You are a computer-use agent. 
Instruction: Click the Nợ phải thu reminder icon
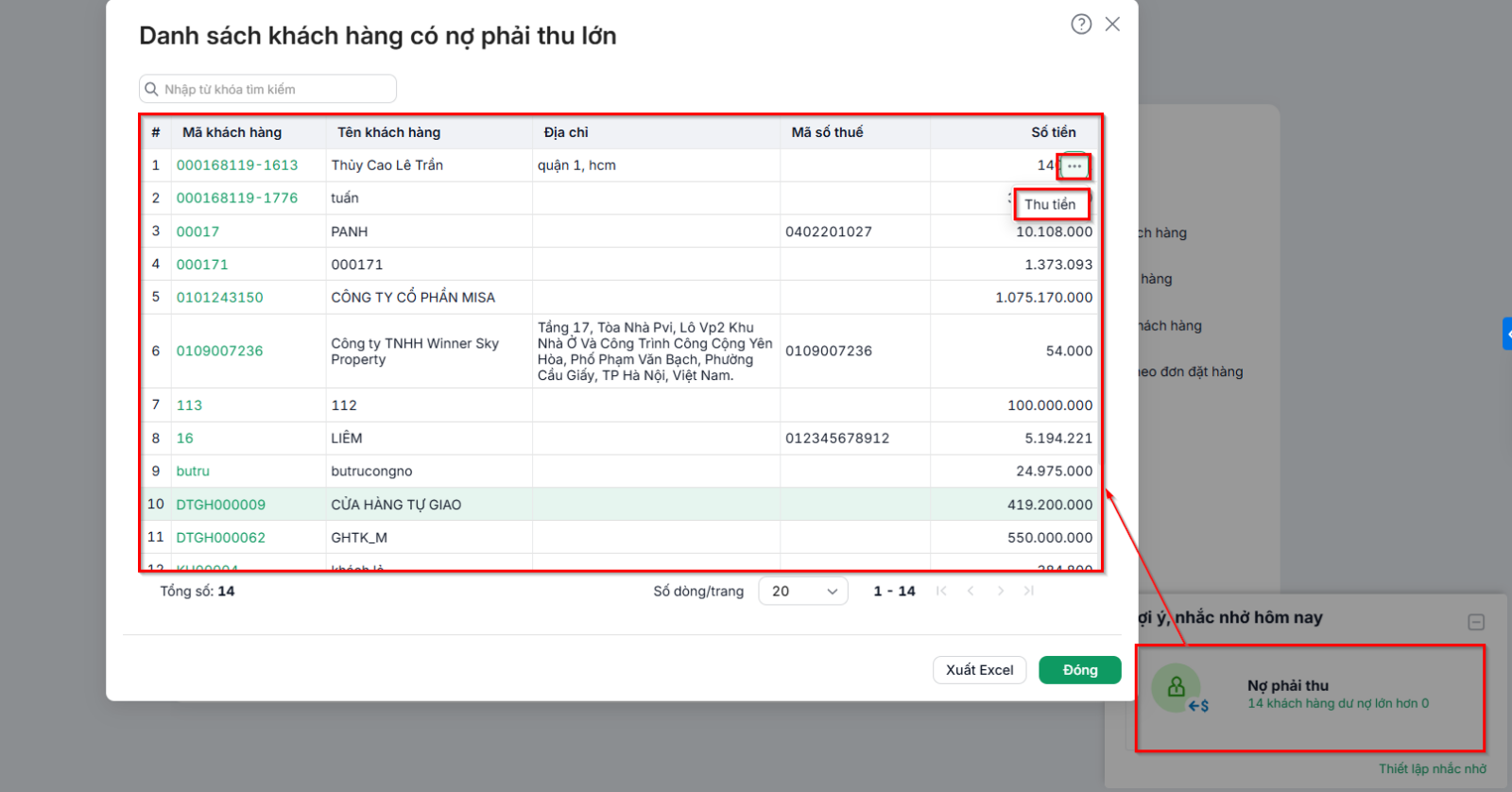pyautogui.click(x=1177, y=687)
